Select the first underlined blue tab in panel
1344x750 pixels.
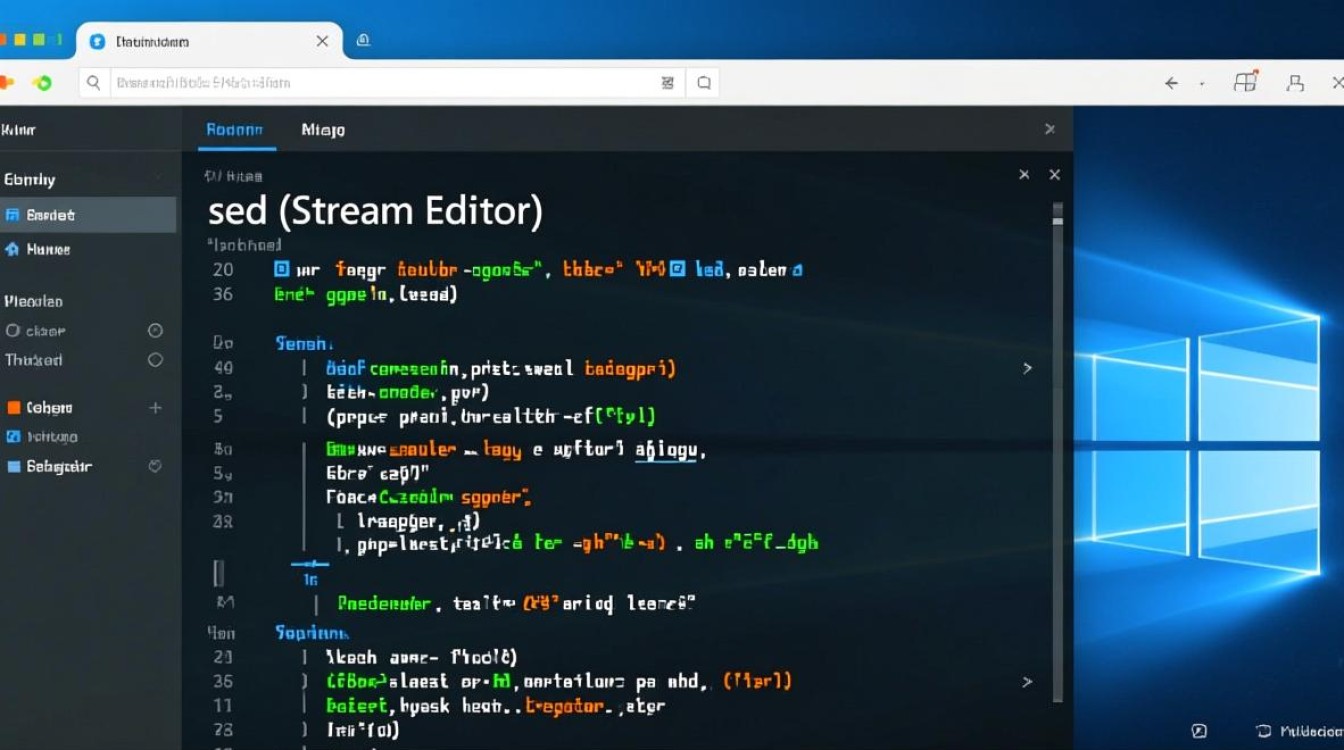pos(234,130)
